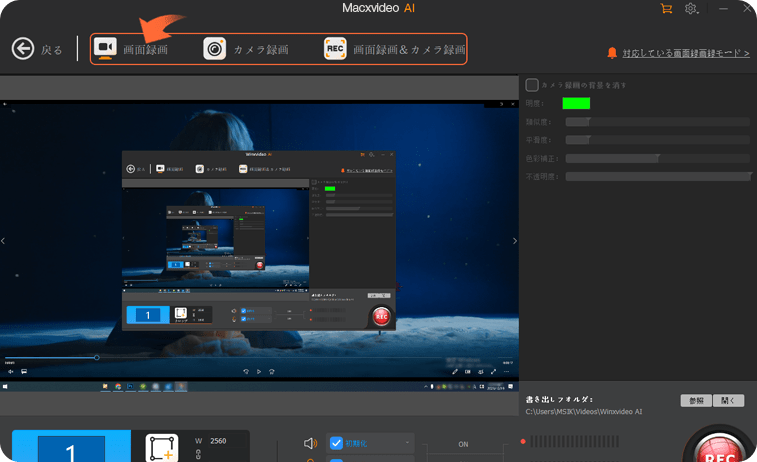The width and height of the screenshot is (757, 462).
Task: Click the Chrome icon in the previewed taskbar
Action: pos(118,387)
